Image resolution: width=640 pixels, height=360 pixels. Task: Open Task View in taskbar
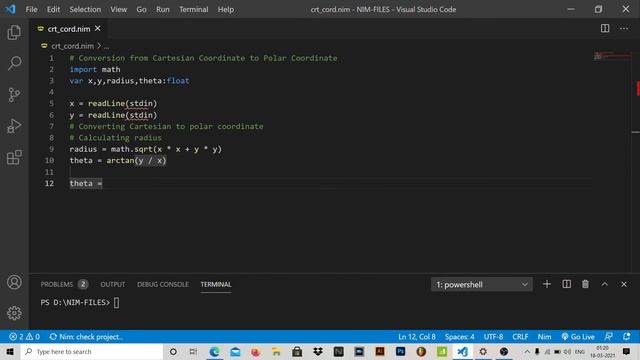[193, 351]
